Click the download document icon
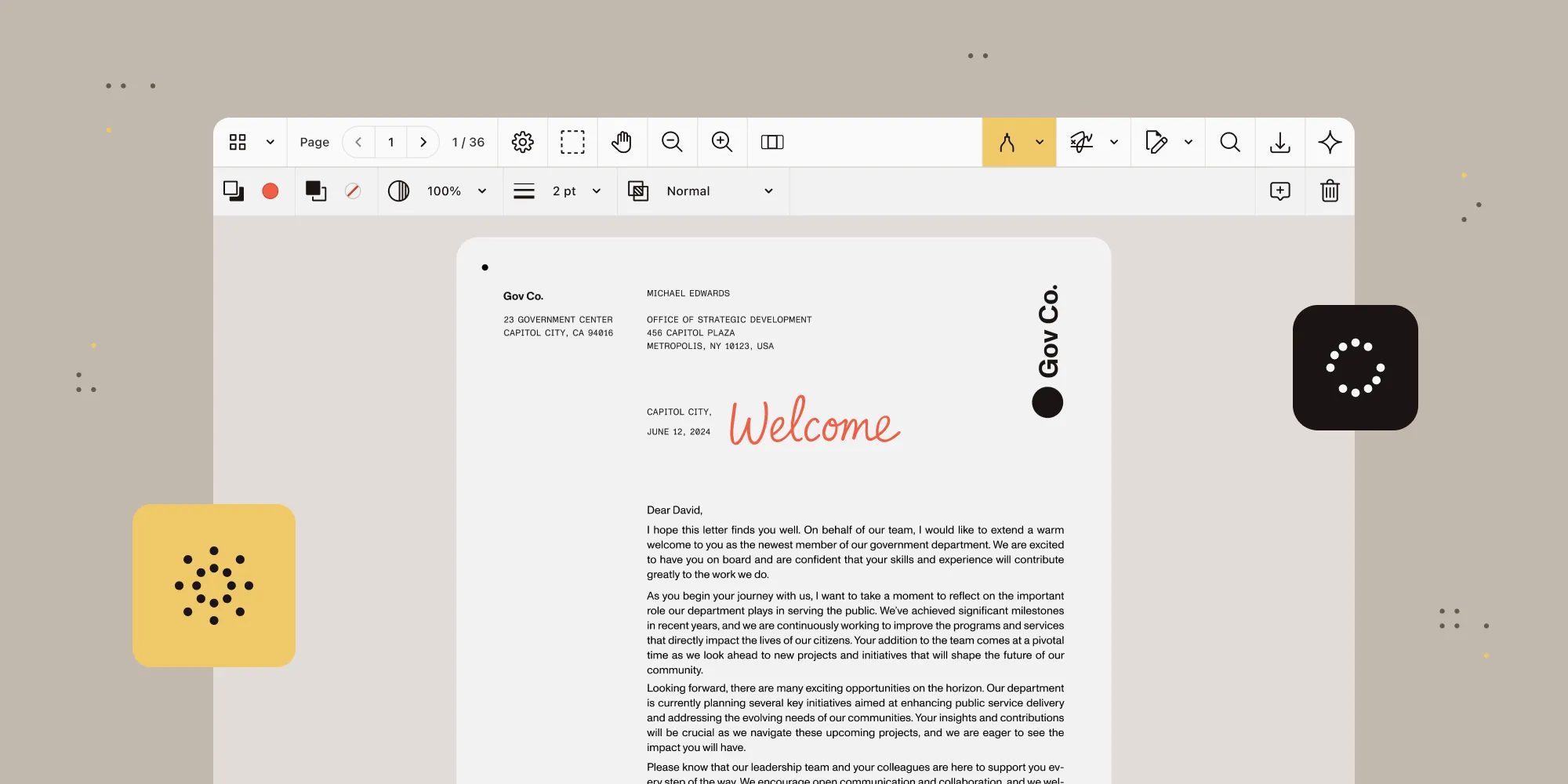The height and width of the screenshot is (784, 1568). tap(1280, 142)
